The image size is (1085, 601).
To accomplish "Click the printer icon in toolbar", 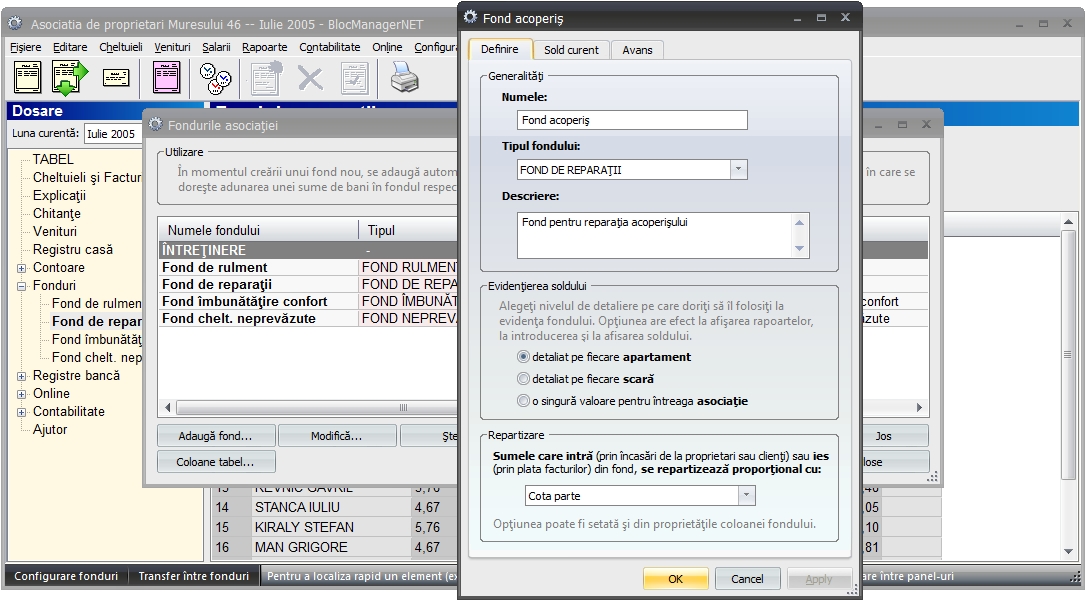I will point(404,77).
